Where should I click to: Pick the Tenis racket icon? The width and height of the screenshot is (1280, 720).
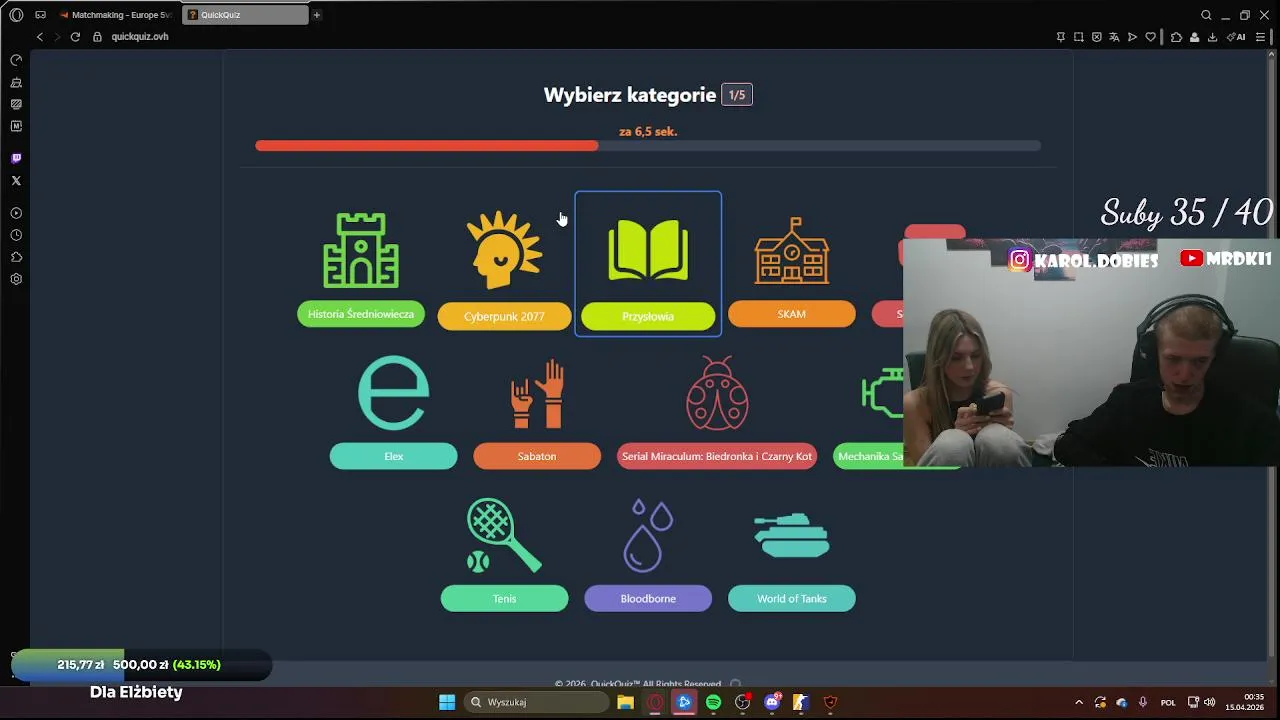[504, 536]
